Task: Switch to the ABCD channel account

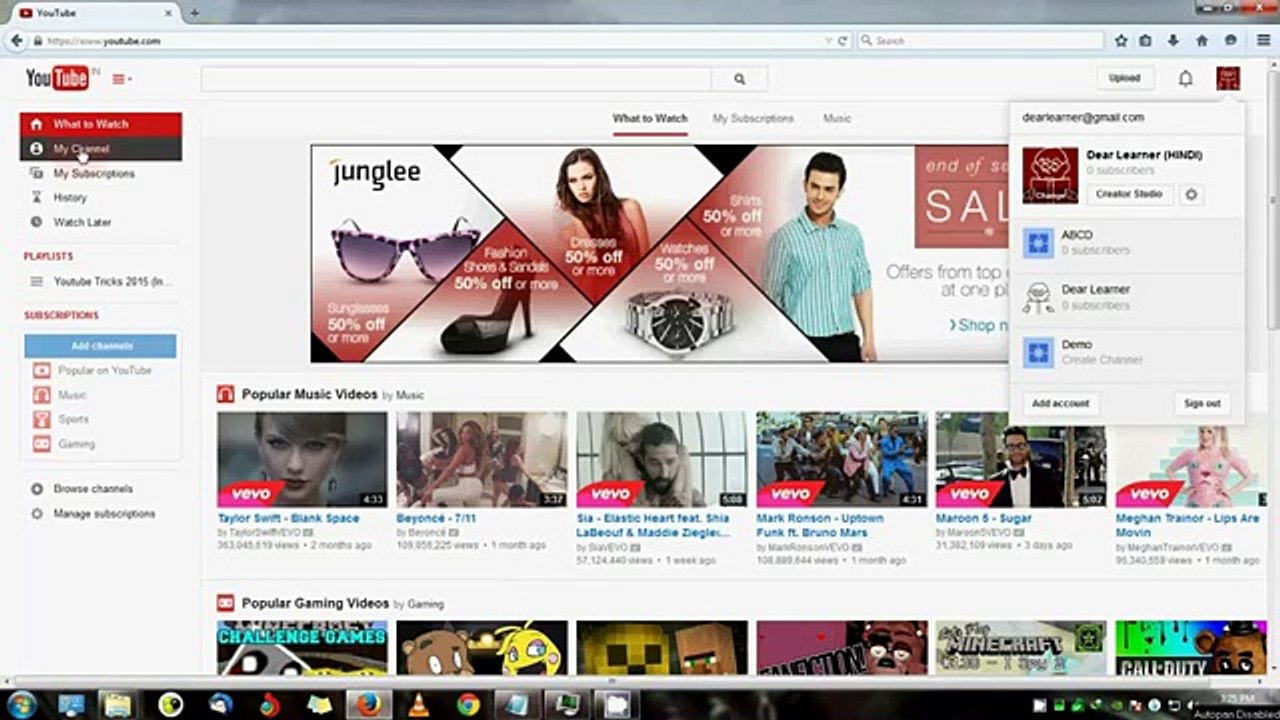Action: [x=1126, y=242]
